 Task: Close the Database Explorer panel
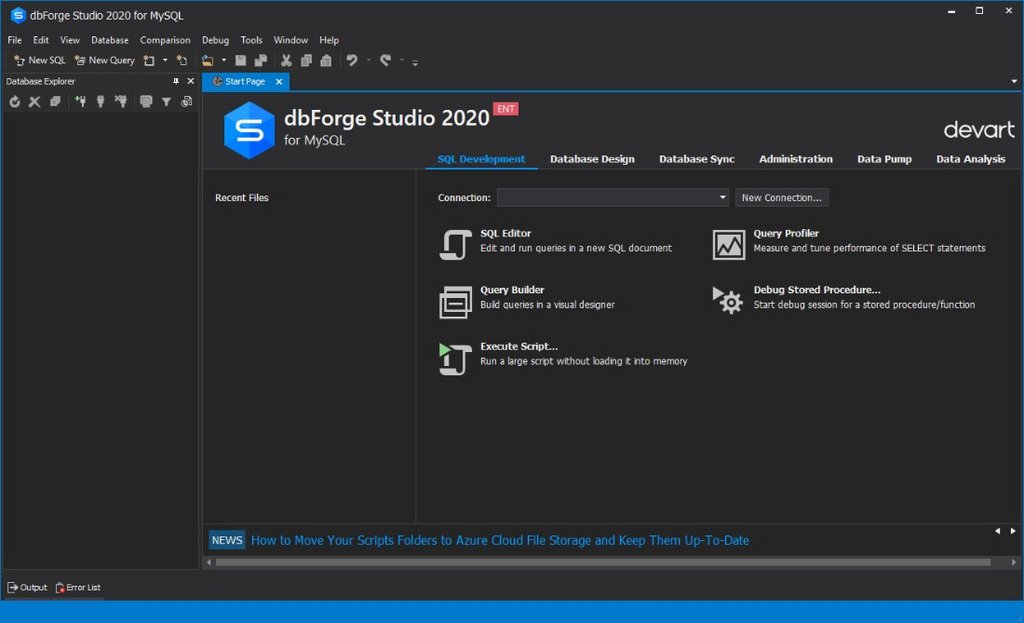[191, 81]
